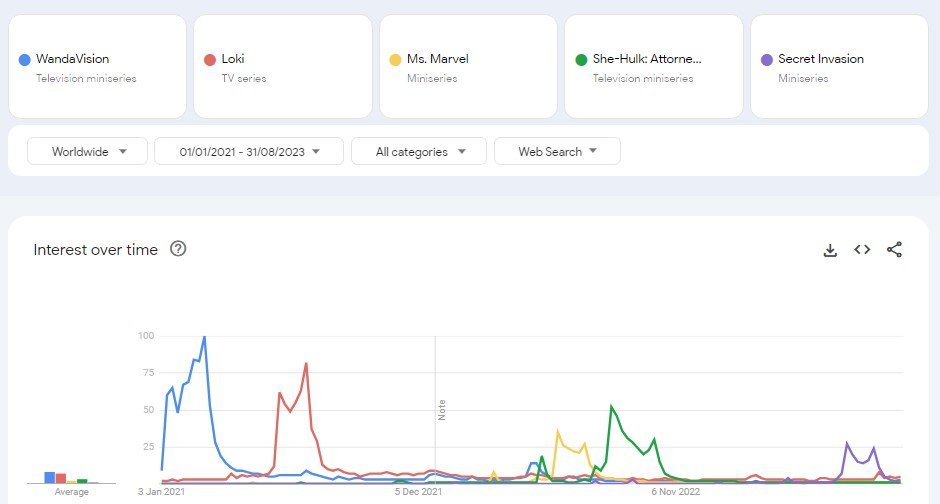This screenshot has width=940, height=504.
Task: Open the embed code icon
Action: coord(862,250)
